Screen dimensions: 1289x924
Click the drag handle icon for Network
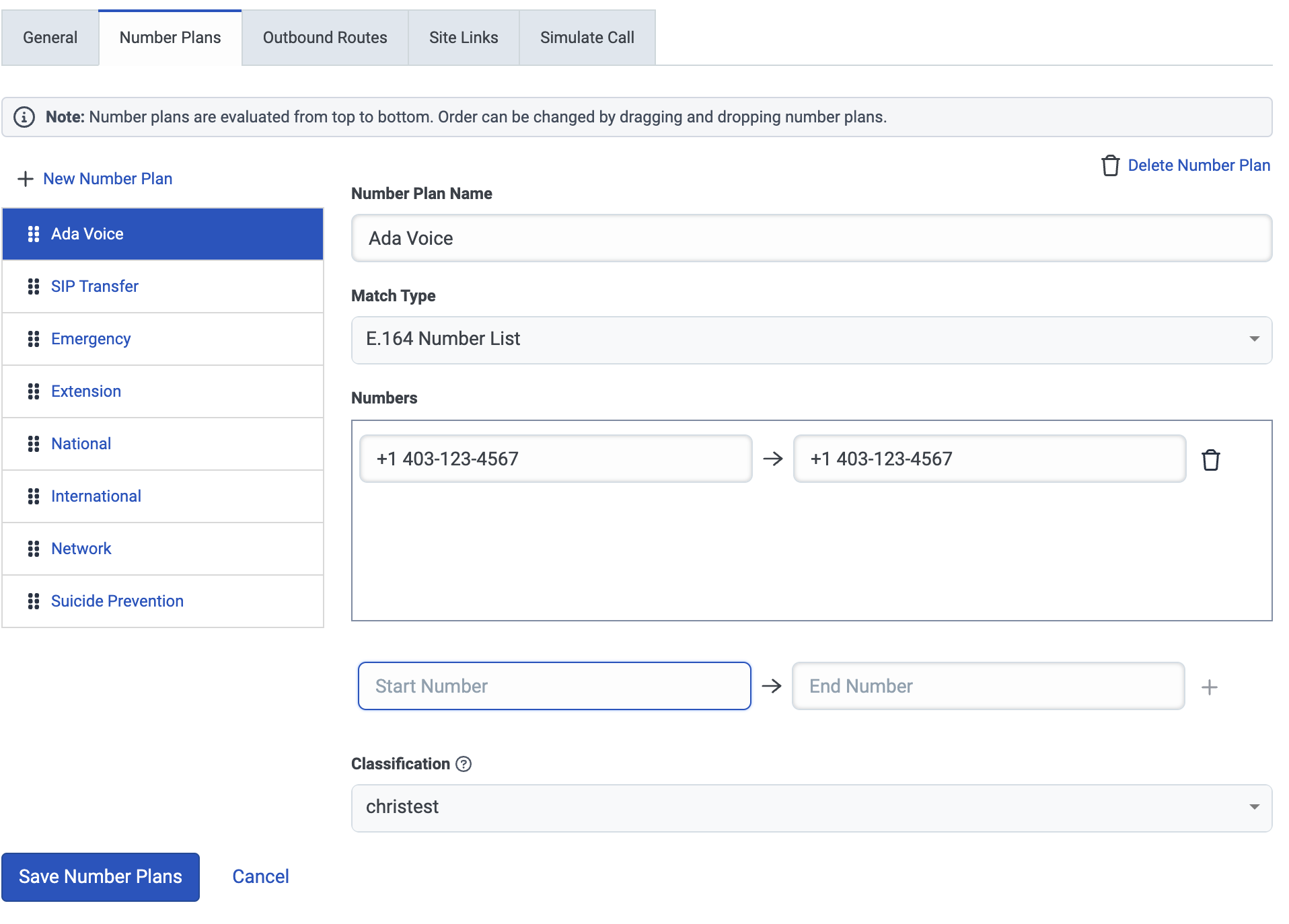pyautogui.click(x=33, y=549)
